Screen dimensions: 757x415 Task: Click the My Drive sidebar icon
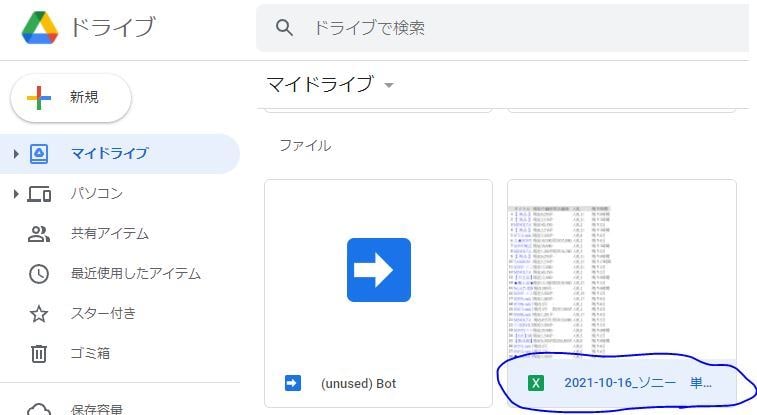(x=39, y=154)
